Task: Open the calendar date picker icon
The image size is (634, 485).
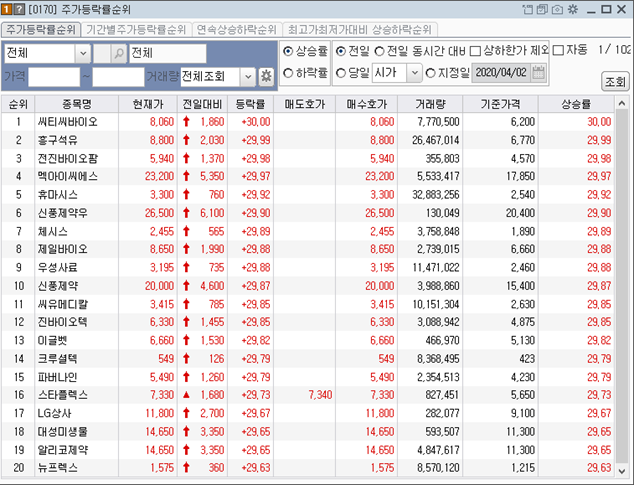Action: 538,73
